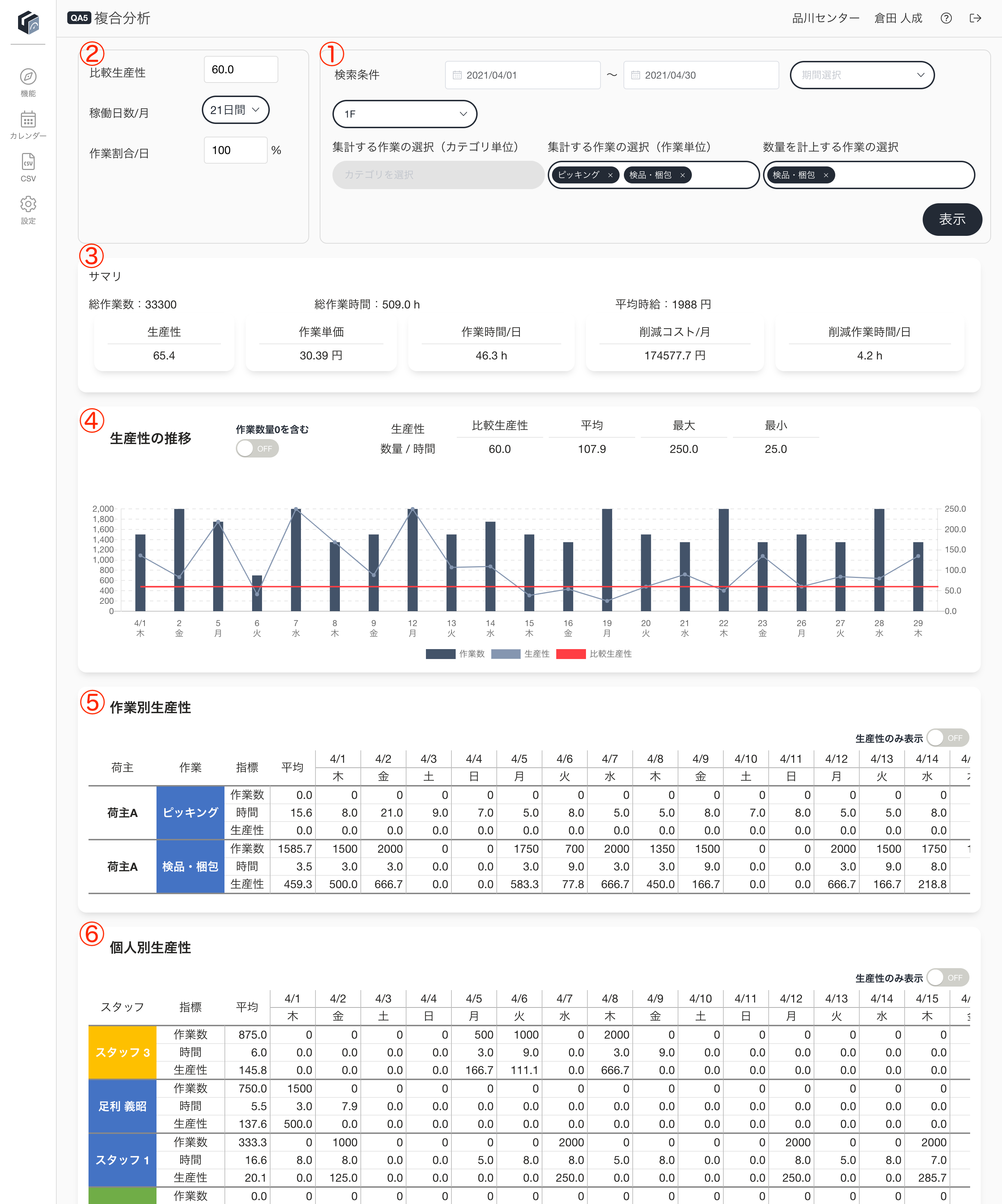Click the 足利 義昭 row header
Screen dimensions: 1002x1204
(123, 1106)
